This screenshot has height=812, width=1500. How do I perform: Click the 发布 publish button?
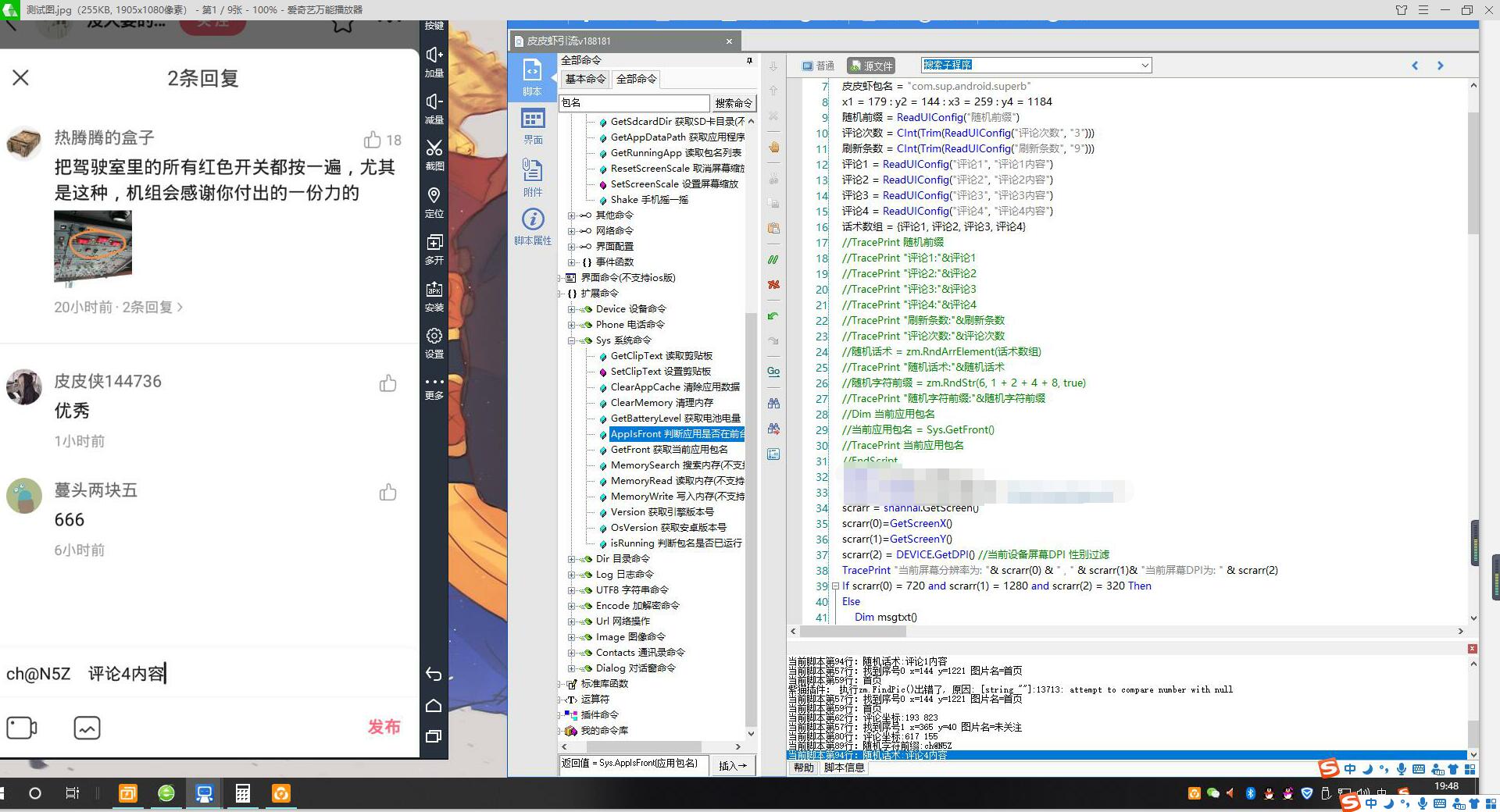pyautogui.click(x=384, y=727)
